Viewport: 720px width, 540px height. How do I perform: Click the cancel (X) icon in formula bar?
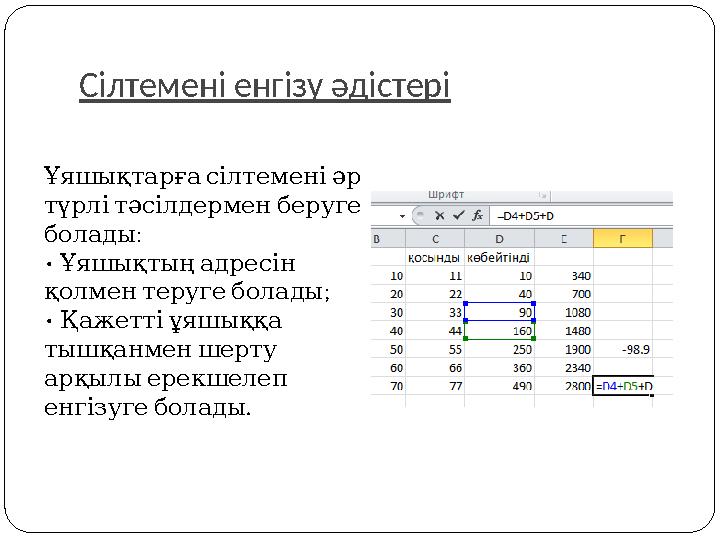439,215
